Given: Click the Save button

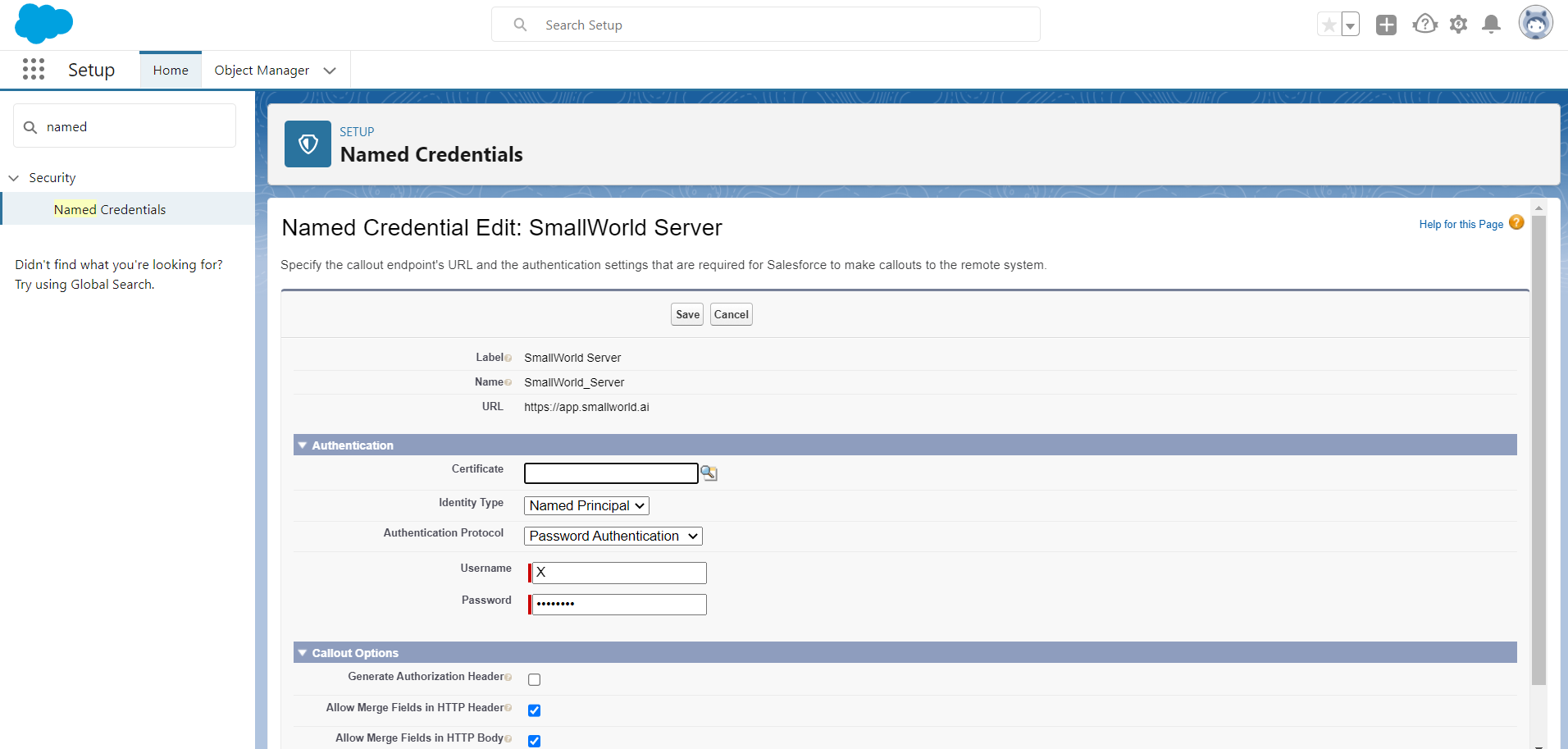Looking at the screenshot, I should [687, 314].
